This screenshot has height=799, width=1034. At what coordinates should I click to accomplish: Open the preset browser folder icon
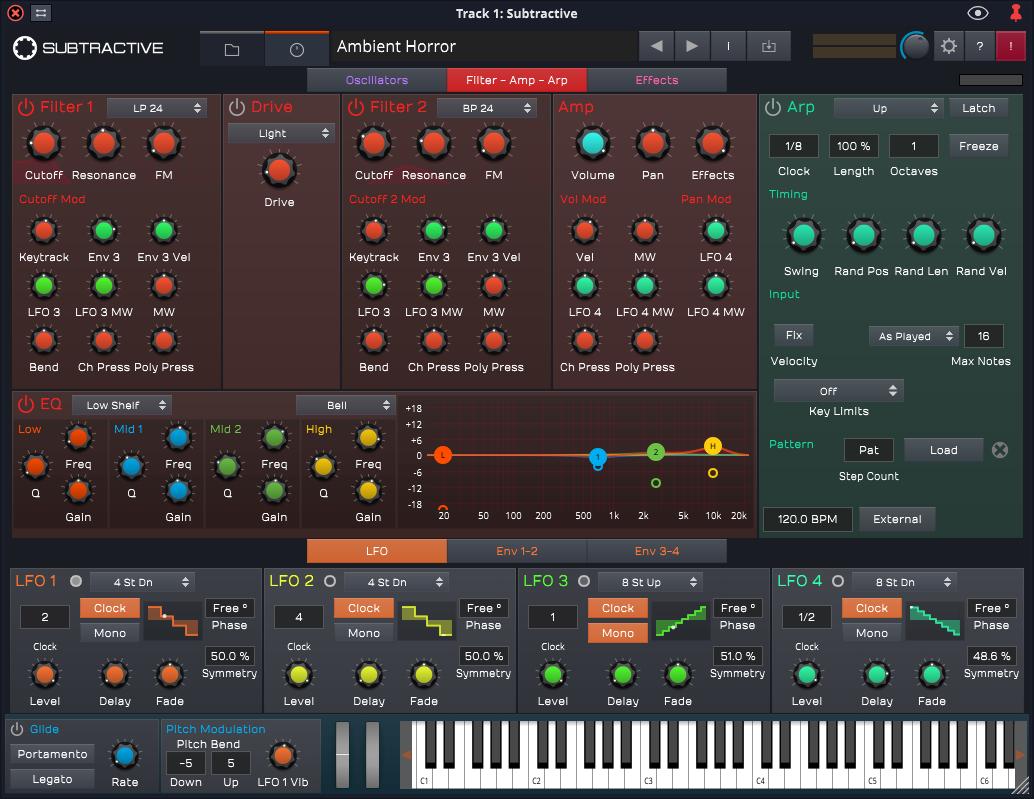[x=231, y=49]
